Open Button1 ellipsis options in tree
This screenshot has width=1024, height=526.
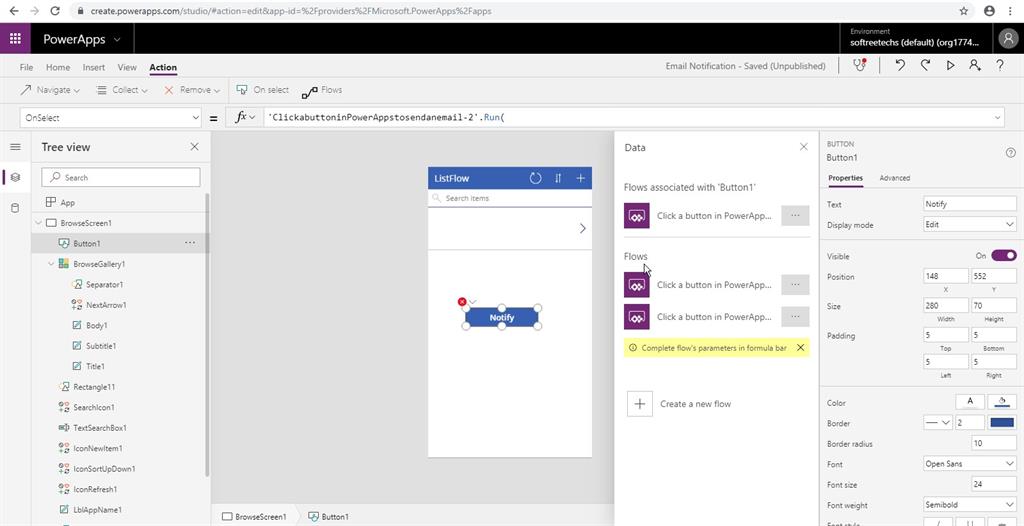coord(189,243)
